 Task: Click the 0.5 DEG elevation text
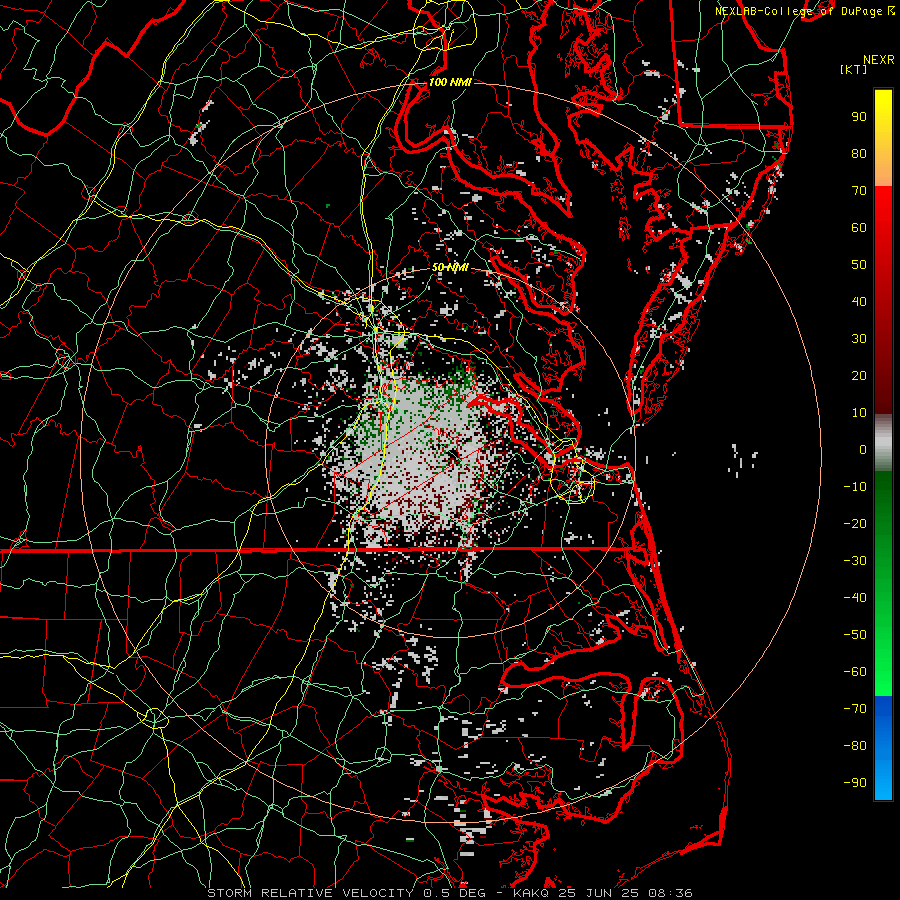(454, 893)
